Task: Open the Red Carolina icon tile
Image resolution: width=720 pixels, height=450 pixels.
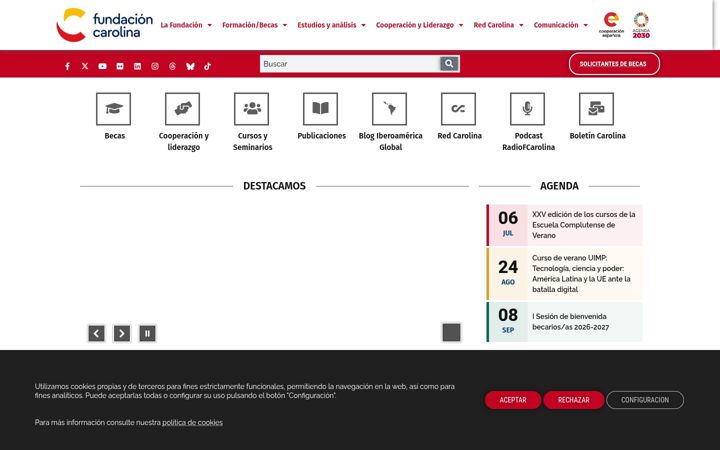Action: pos(458,109)
